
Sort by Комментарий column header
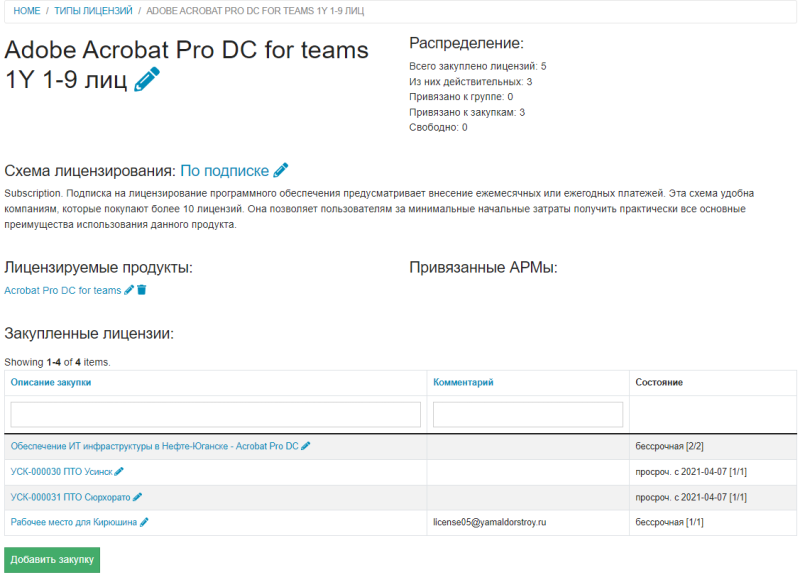(x=463, y=382)
